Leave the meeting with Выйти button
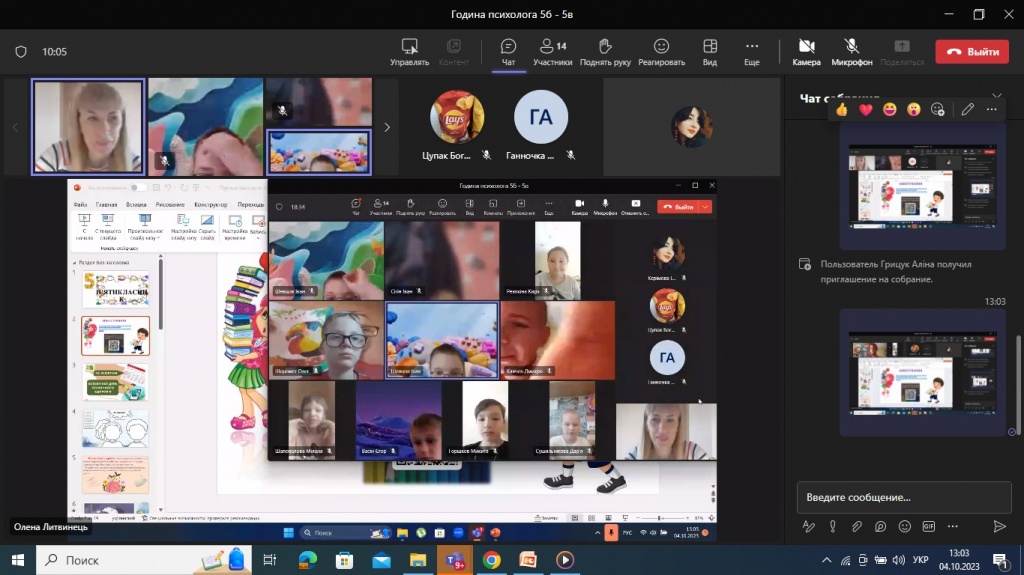The image size is (1024, 575). (x=971, y=52)
